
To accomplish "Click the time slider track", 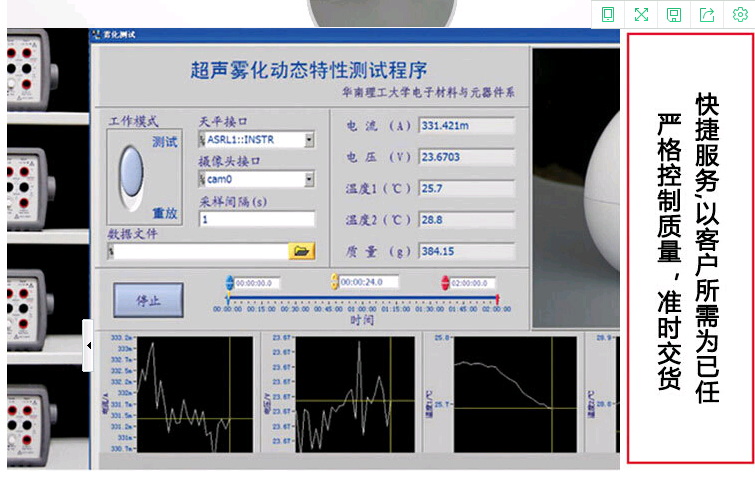I will [362, 299].
